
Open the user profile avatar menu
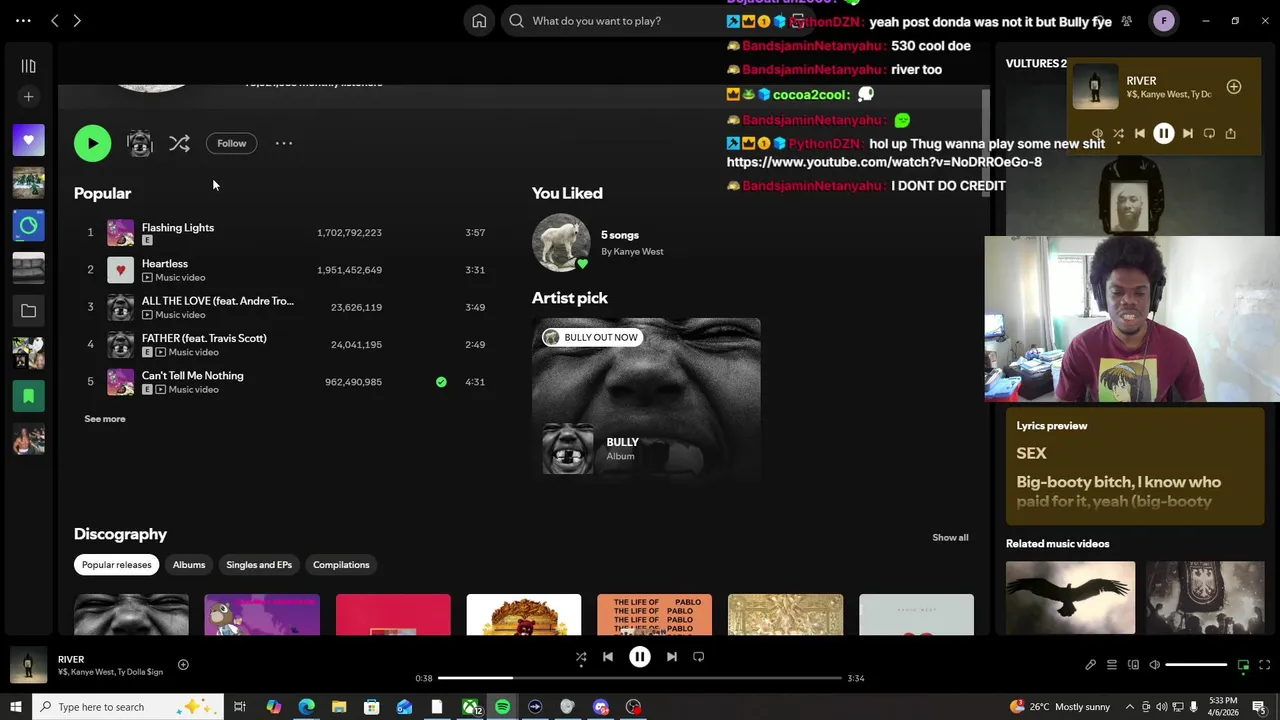1163,20
